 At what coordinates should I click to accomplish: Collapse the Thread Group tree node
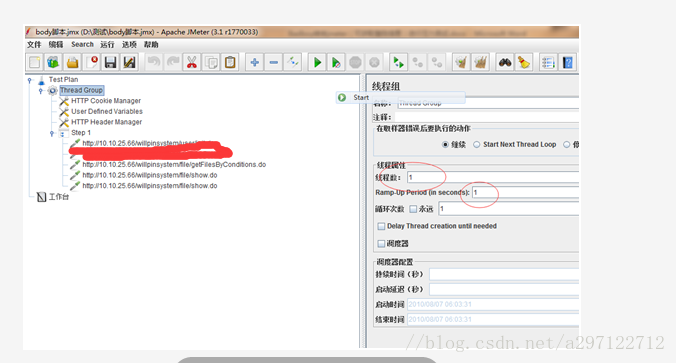pos(41,91)
